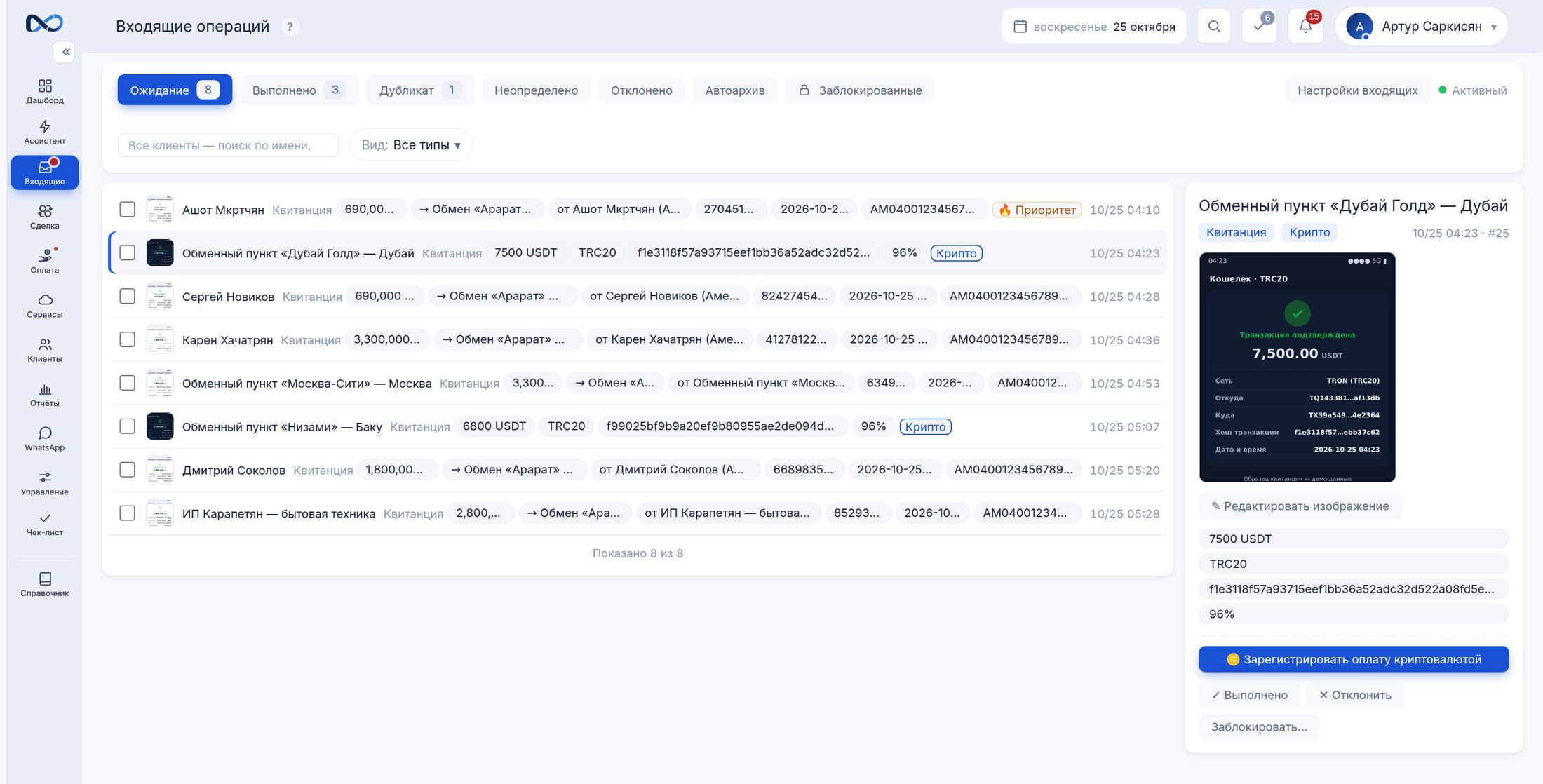Switch to the Дубликат tab

420,90
